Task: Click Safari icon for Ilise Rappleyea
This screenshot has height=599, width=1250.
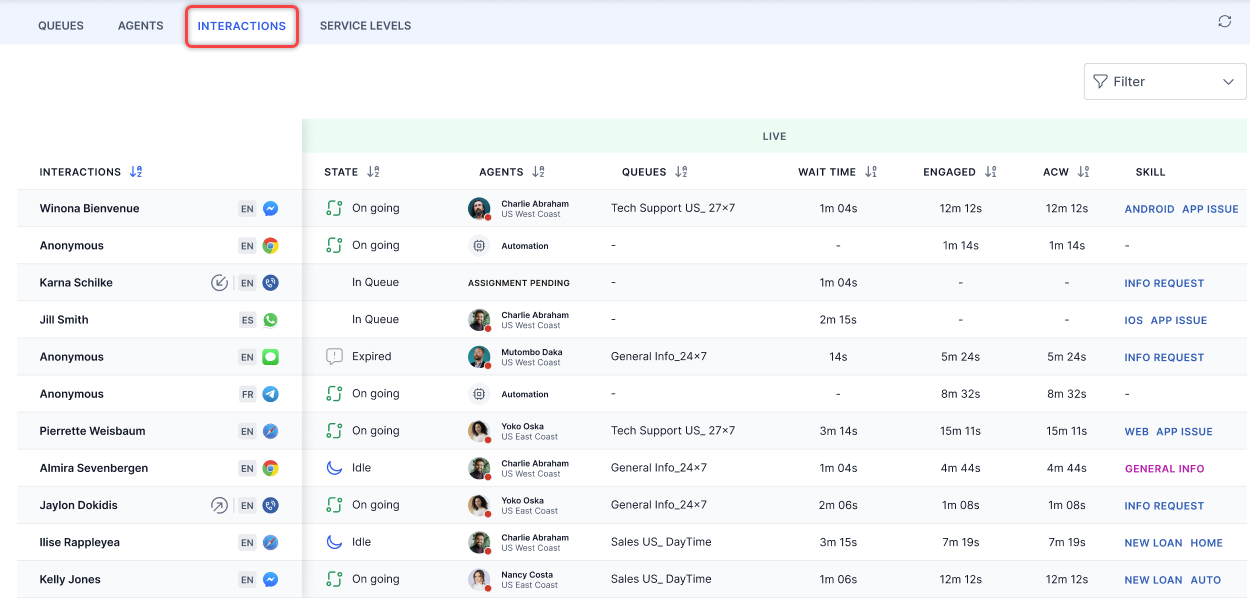Action: (270, 542)
